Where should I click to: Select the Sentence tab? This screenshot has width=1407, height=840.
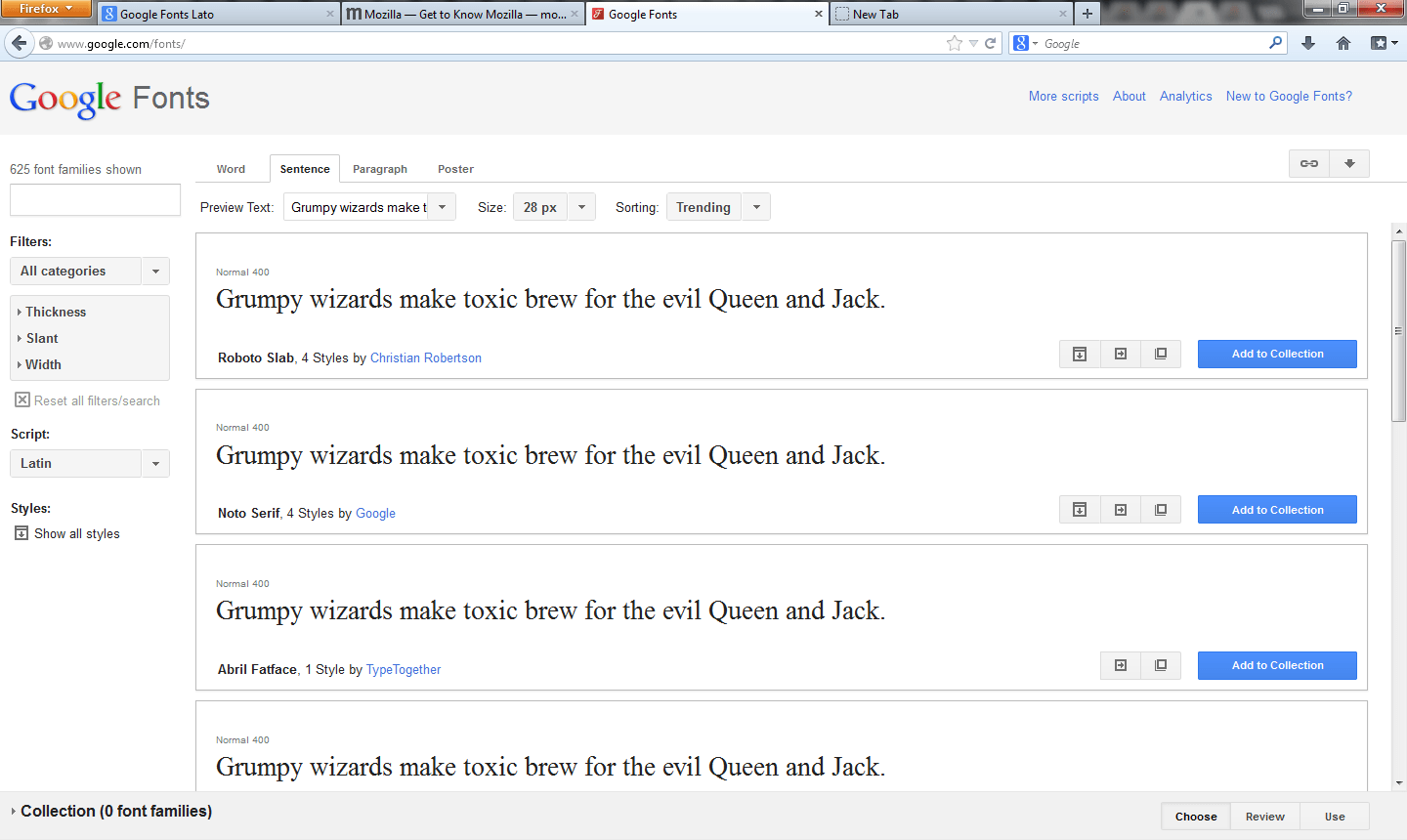(x=305, y=169)
